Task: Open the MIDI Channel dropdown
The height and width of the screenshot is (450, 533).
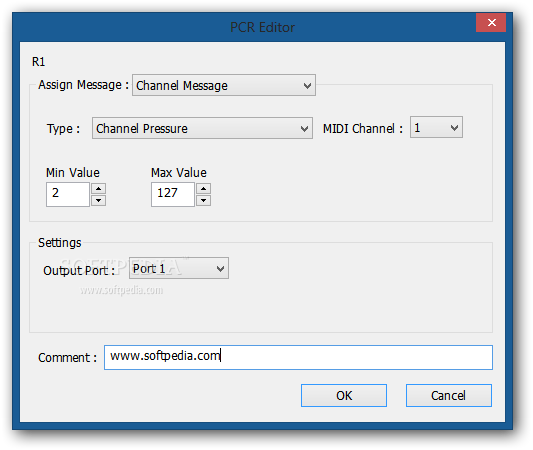Action: click(436, 127)
